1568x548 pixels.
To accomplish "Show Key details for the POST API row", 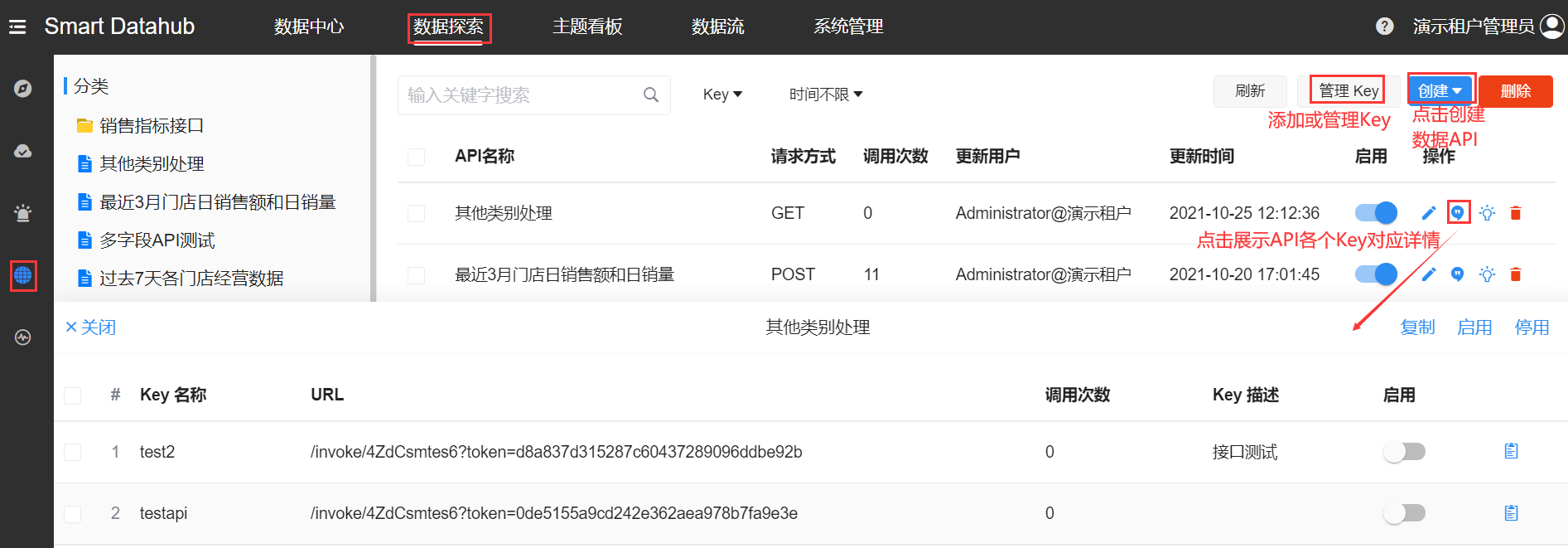I will coord(1458,274).
